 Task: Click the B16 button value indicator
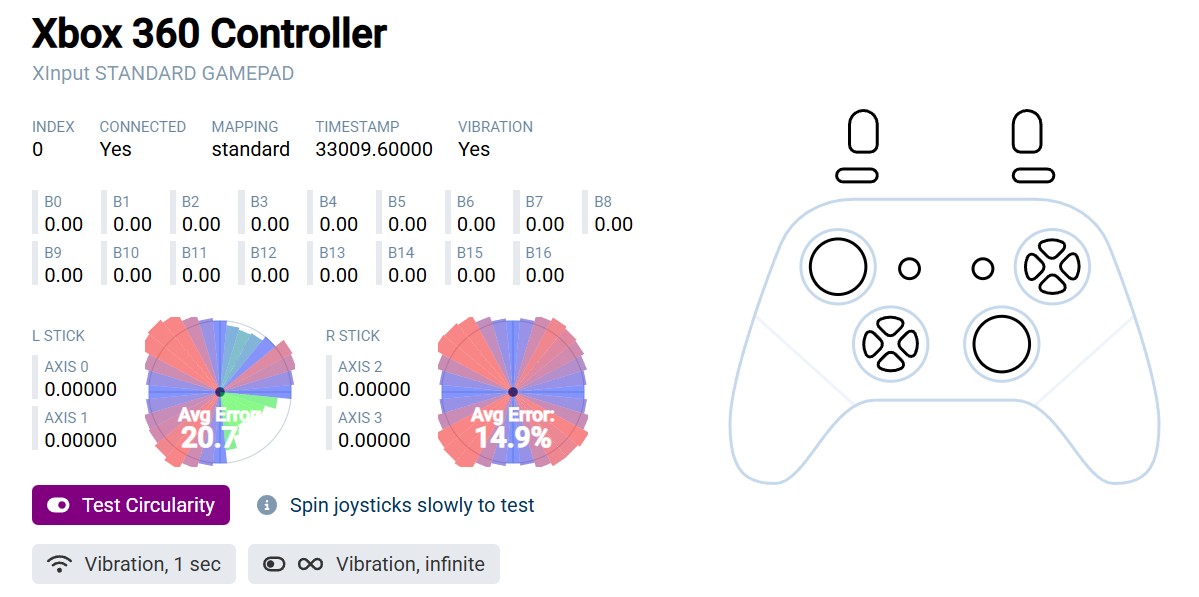pyautogui.click(x=545, y=266)
